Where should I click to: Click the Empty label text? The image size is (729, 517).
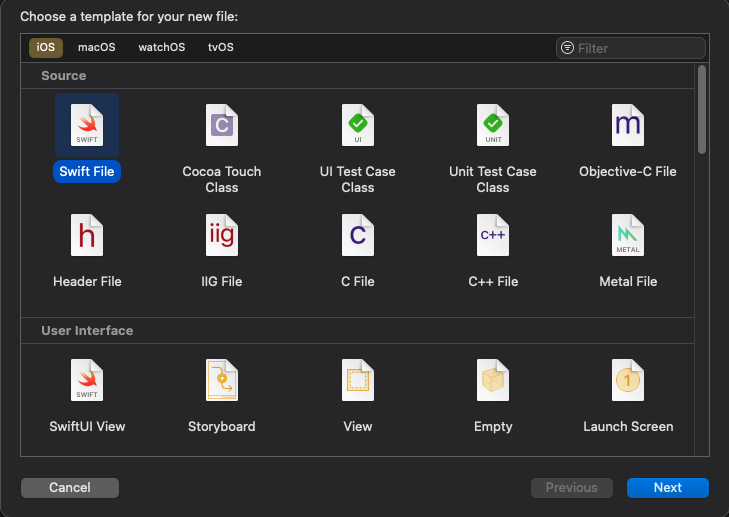[493, 426]
